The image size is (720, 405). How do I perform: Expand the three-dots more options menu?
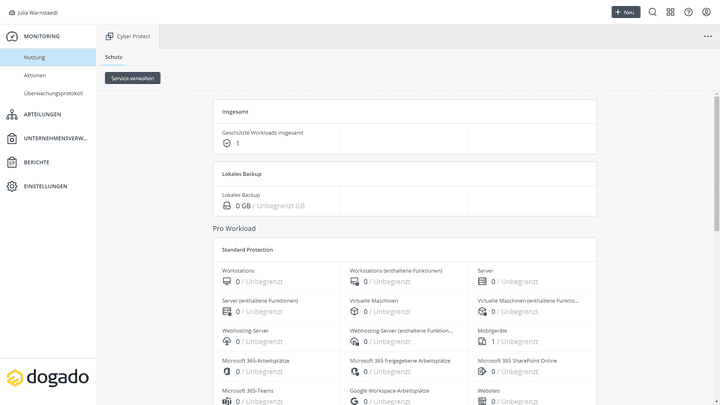point(708,36)
